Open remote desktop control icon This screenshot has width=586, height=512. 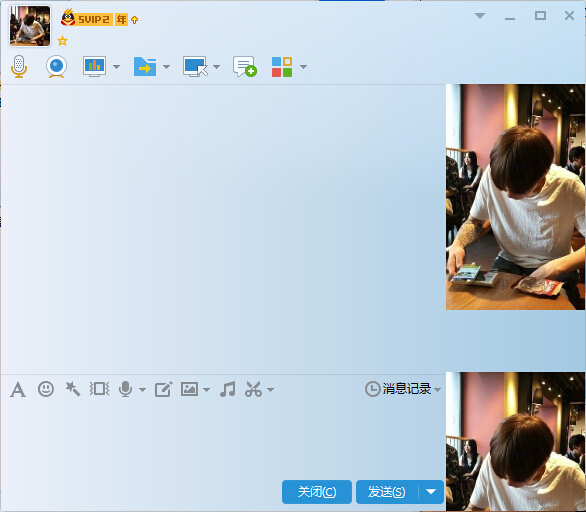coord(195,67)
